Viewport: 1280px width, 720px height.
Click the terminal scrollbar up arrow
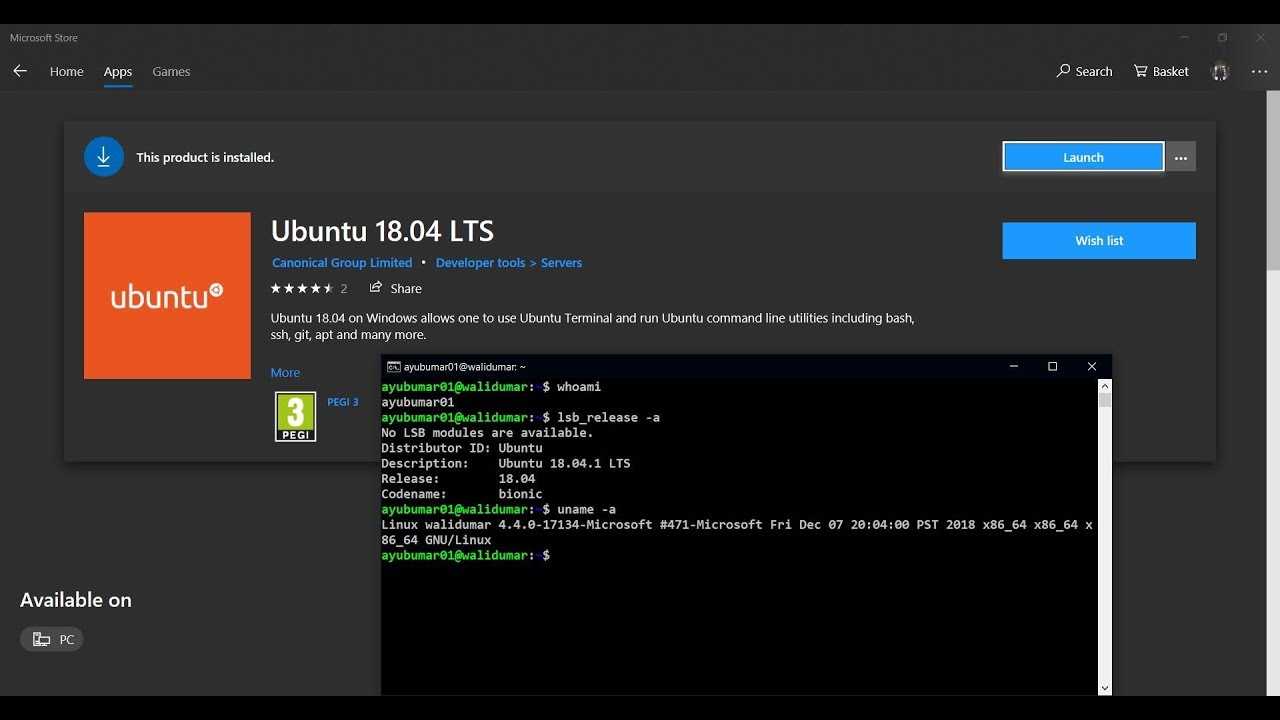point(1105,386)
